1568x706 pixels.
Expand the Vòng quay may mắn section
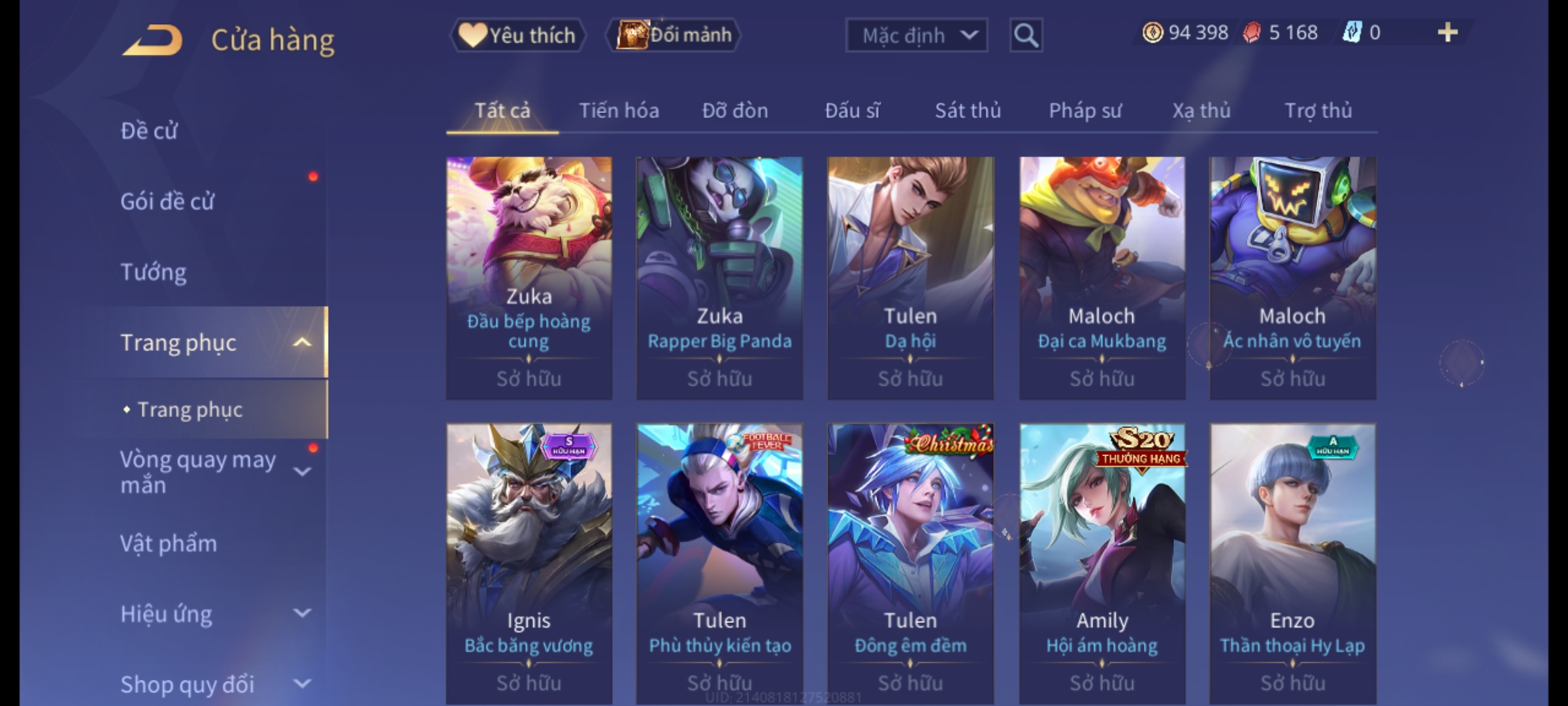click(x=302, y=471)
